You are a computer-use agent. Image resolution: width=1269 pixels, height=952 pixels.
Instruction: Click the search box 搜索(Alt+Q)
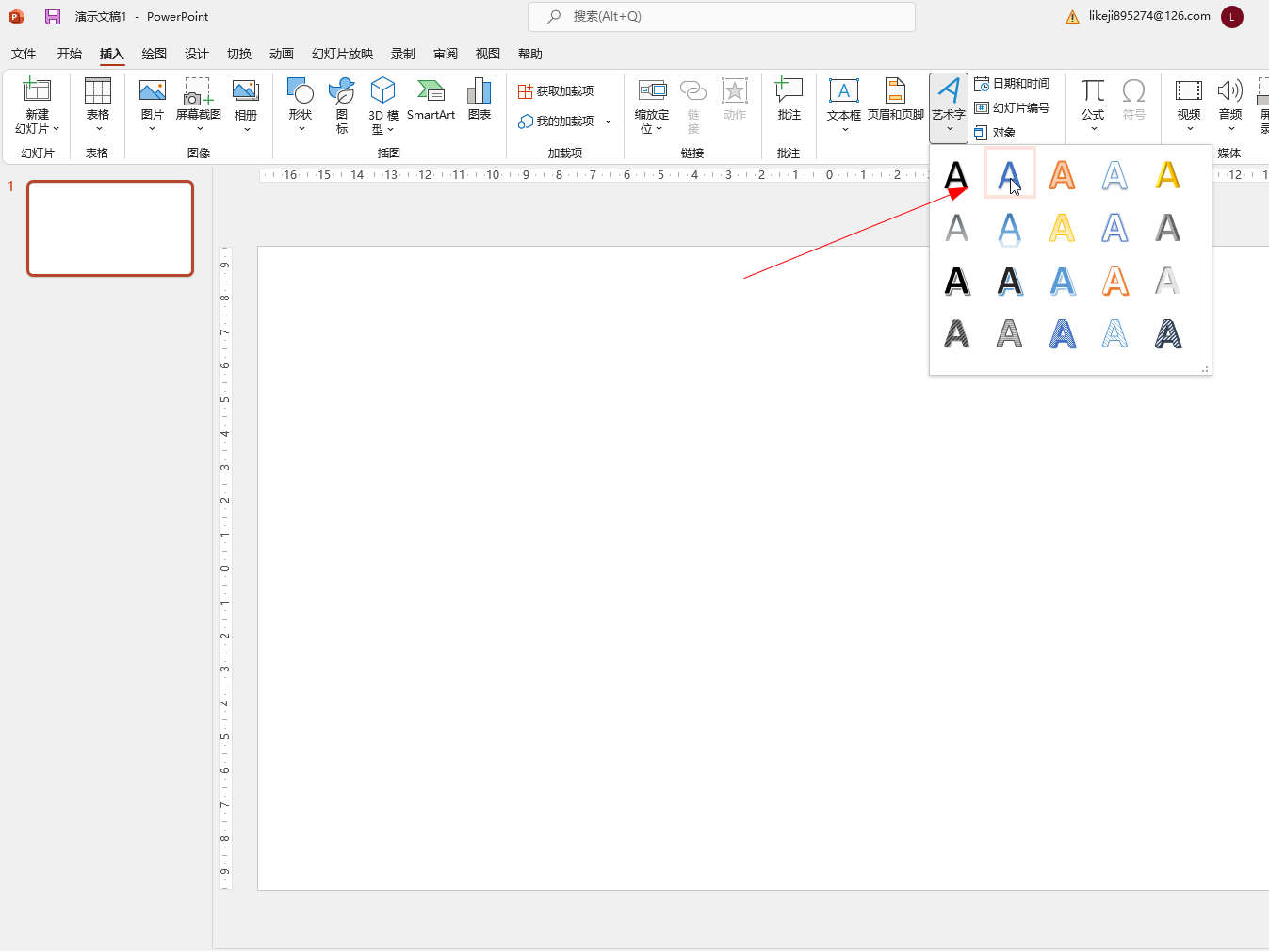click(722, 17)
